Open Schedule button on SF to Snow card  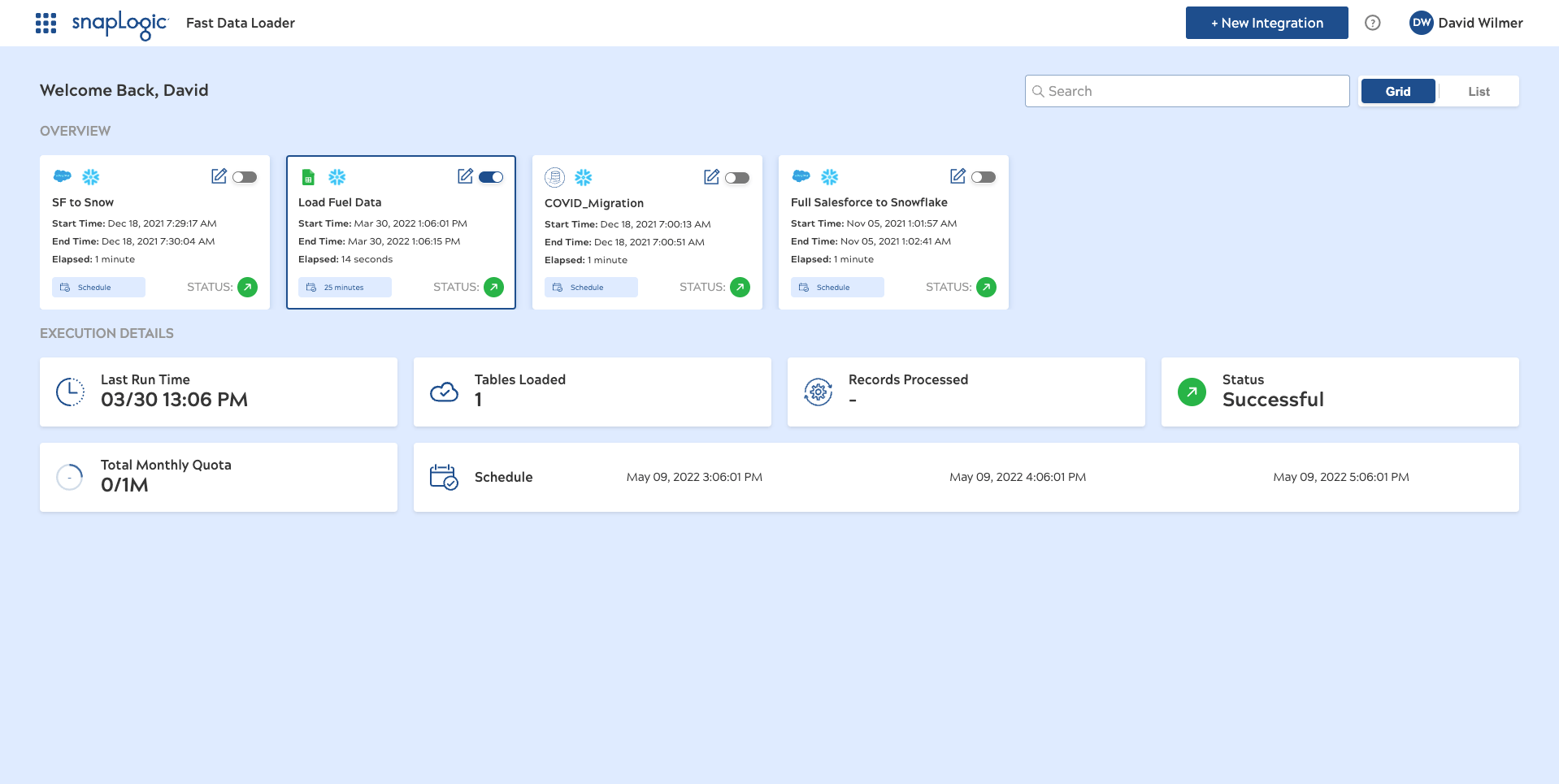[x=98, y=288]
